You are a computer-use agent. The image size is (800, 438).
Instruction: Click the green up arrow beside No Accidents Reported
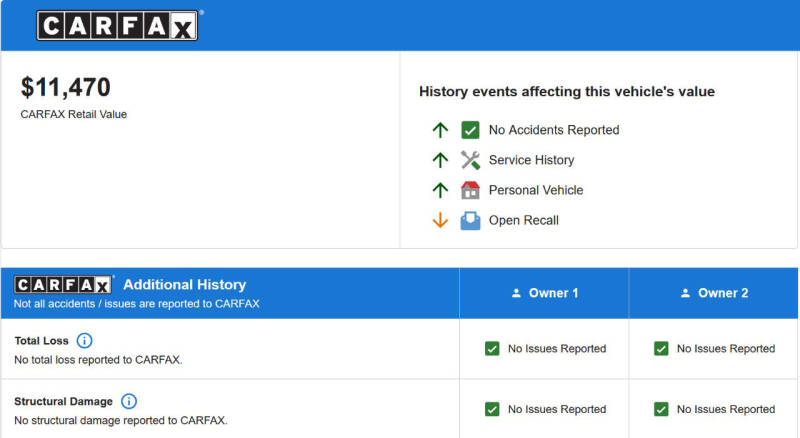point(440,130)
